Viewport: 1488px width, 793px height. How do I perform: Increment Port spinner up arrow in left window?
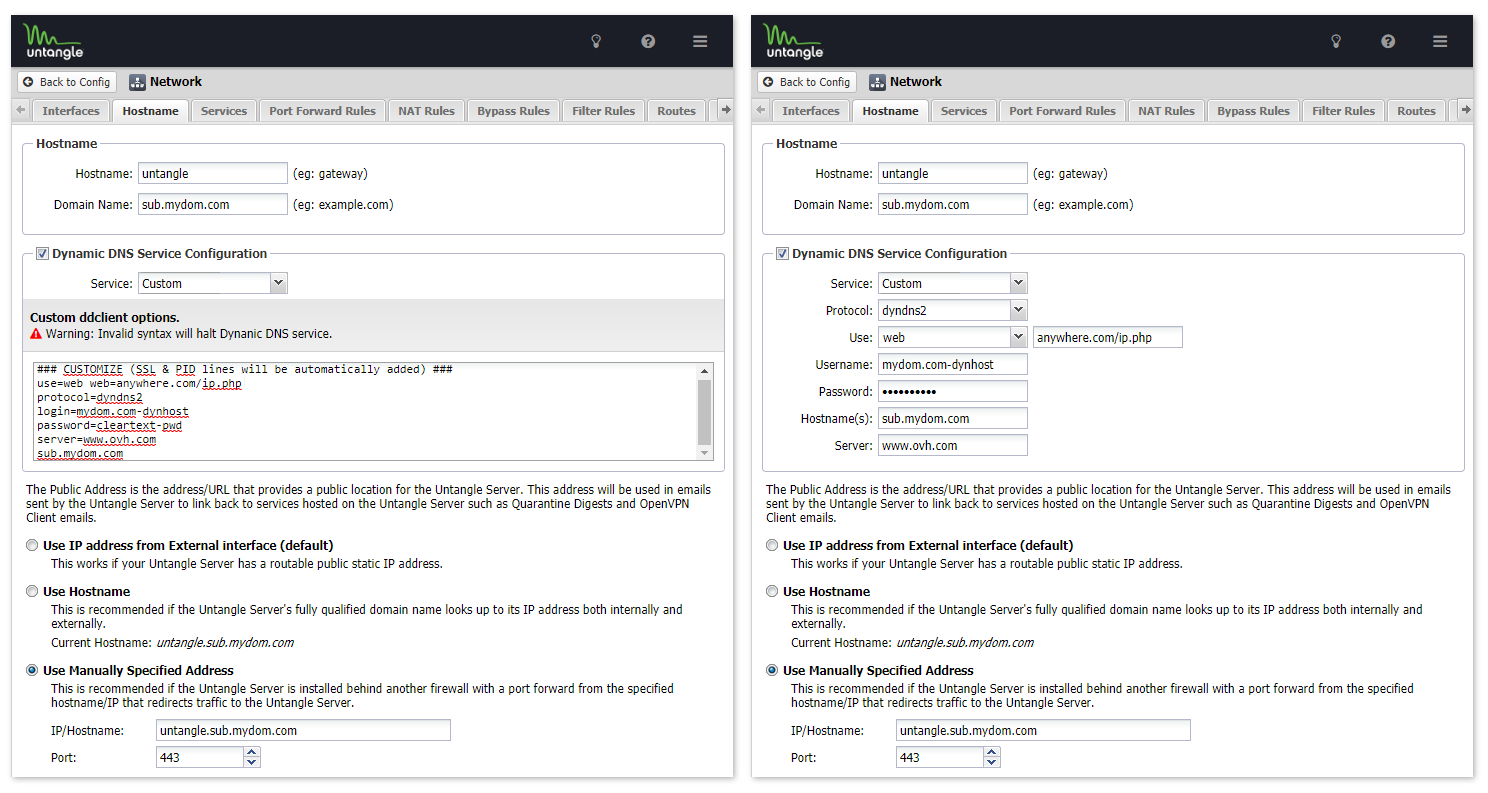pyautogui.click(x=252, y=753)
